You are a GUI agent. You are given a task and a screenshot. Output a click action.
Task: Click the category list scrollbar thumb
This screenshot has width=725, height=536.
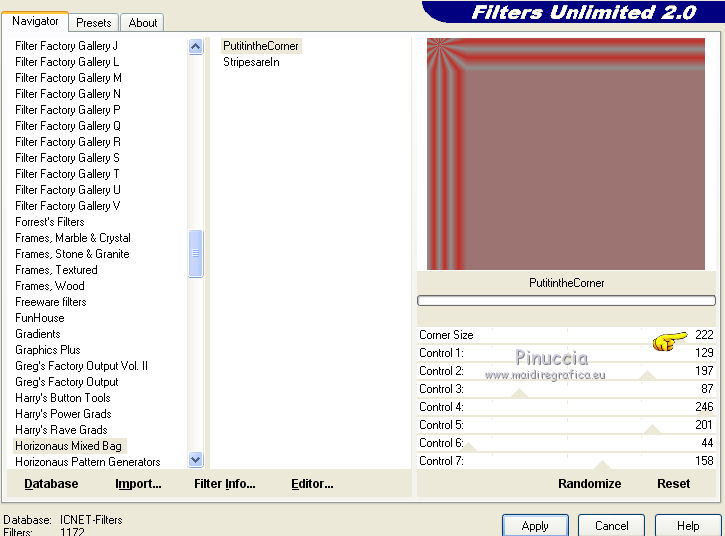point(196,253)
